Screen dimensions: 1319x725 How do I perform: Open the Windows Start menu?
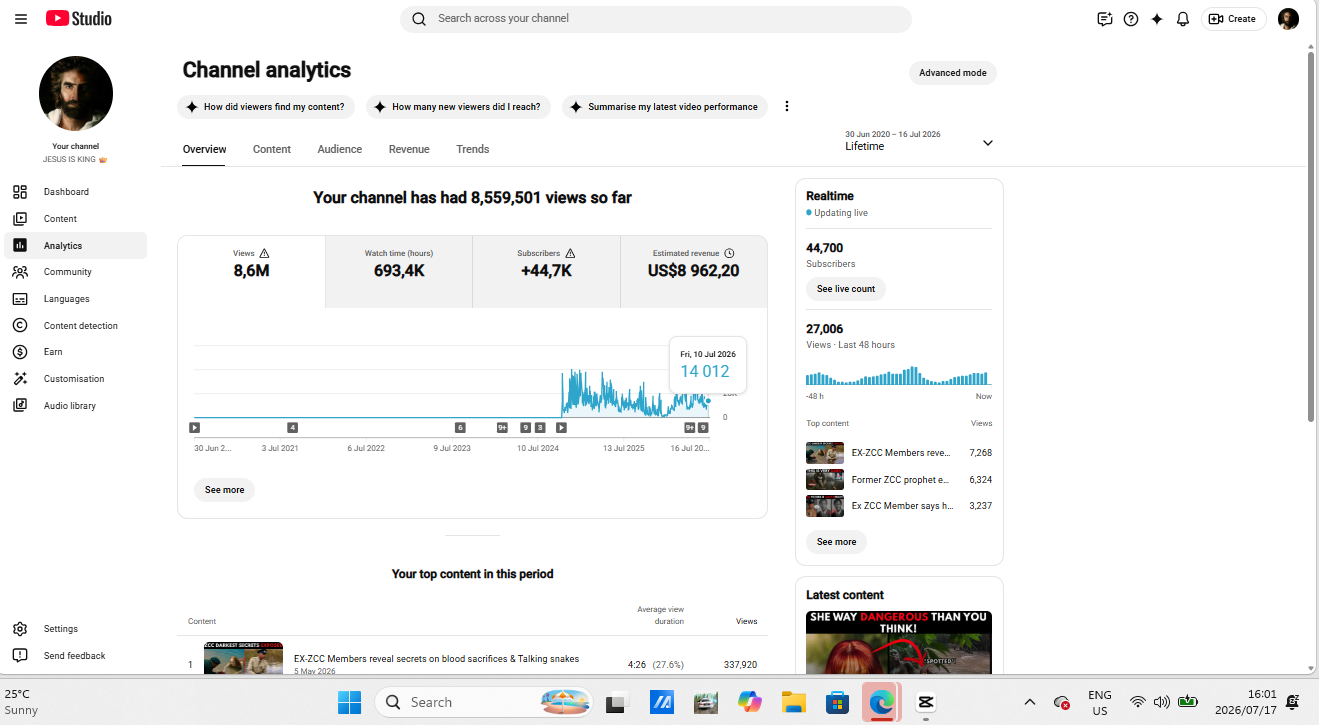point(349,703)
